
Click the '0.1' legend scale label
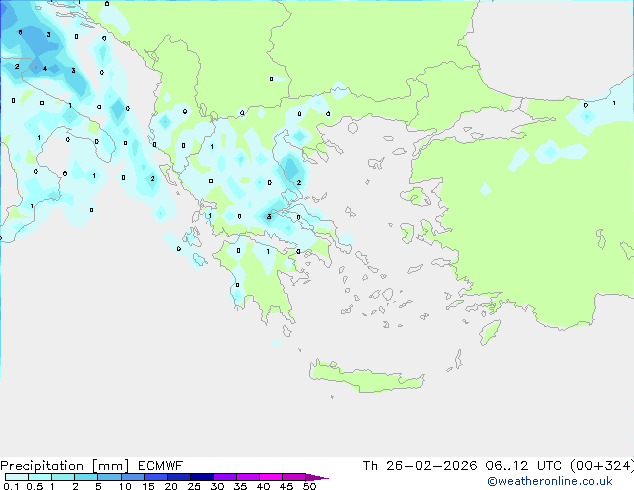(x=11, y=486)
